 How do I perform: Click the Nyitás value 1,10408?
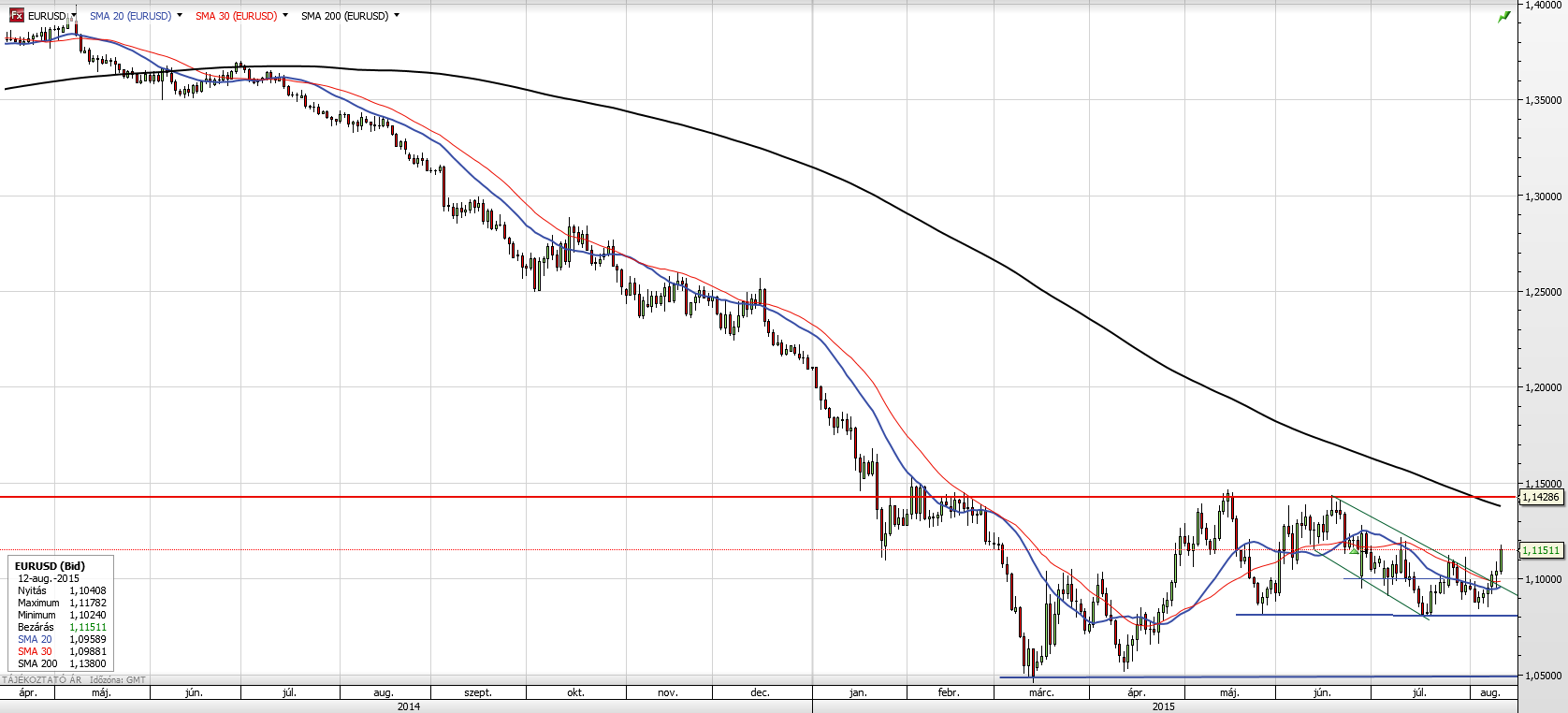coord(88,590)
